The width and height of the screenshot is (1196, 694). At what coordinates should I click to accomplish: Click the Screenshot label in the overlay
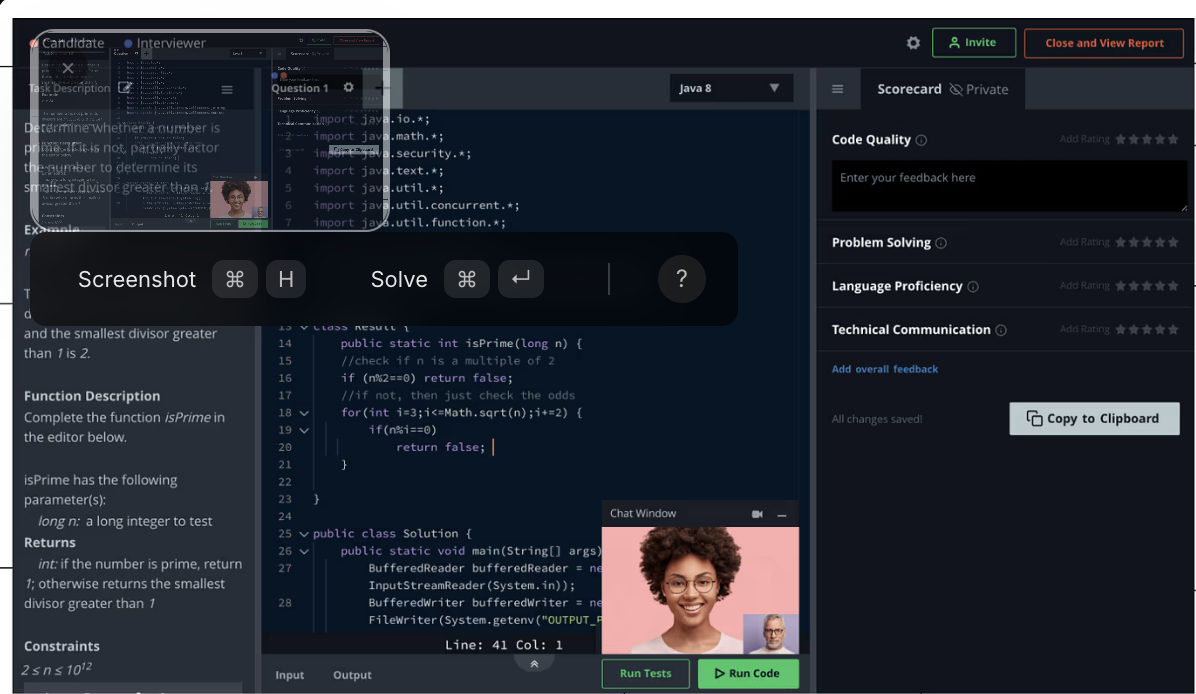(x=137, y=280)
